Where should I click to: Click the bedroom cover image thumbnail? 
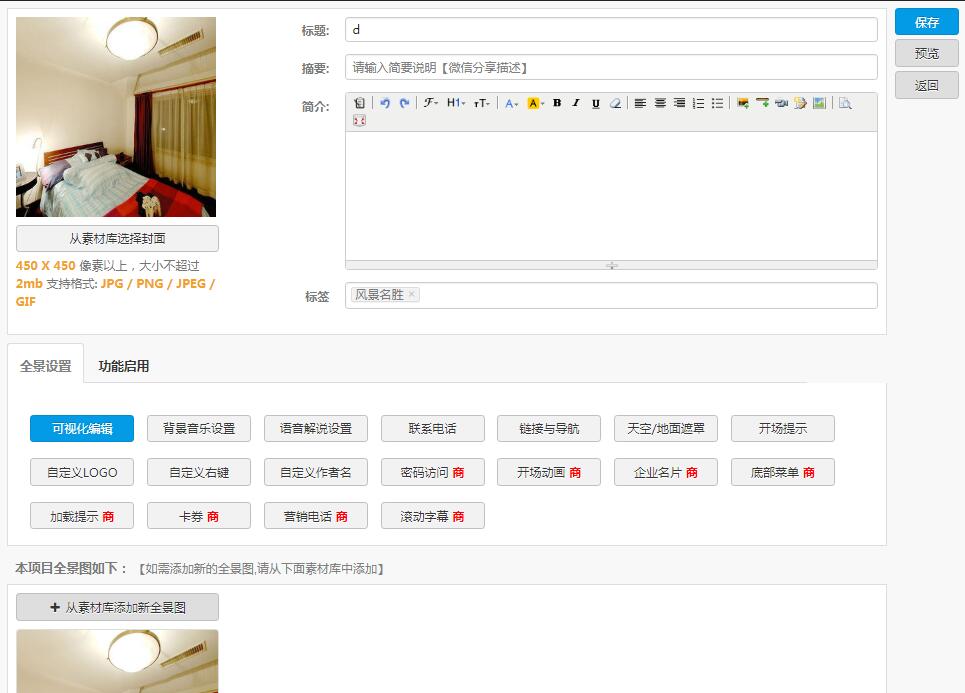point(116,117)
